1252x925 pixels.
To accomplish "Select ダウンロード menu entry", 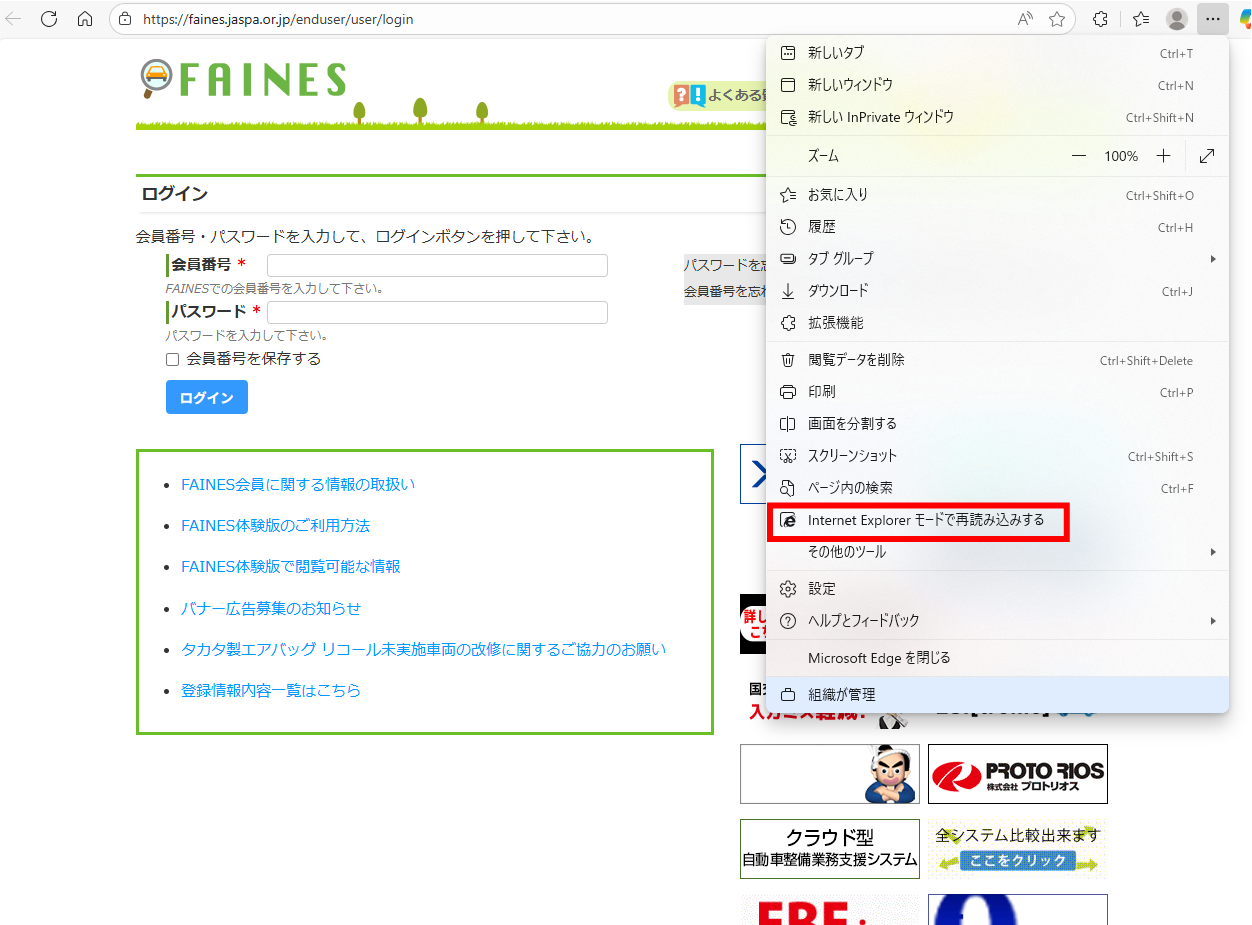I will click(x=997, y=291).
